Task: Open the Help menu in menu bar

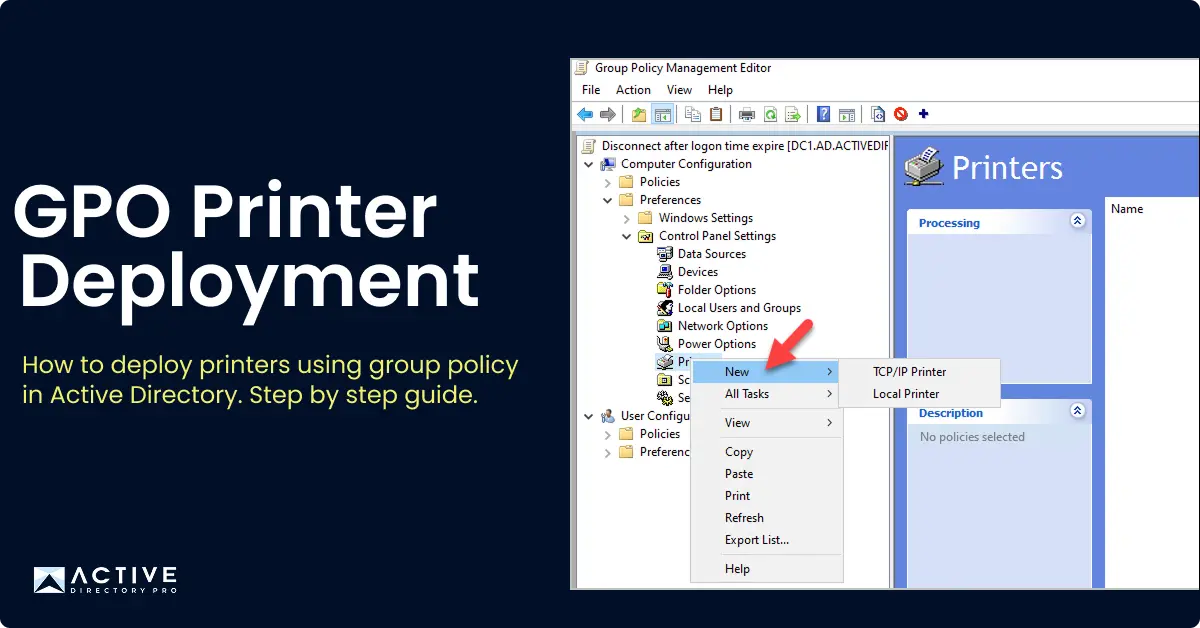Action: [x=720, y=90]
